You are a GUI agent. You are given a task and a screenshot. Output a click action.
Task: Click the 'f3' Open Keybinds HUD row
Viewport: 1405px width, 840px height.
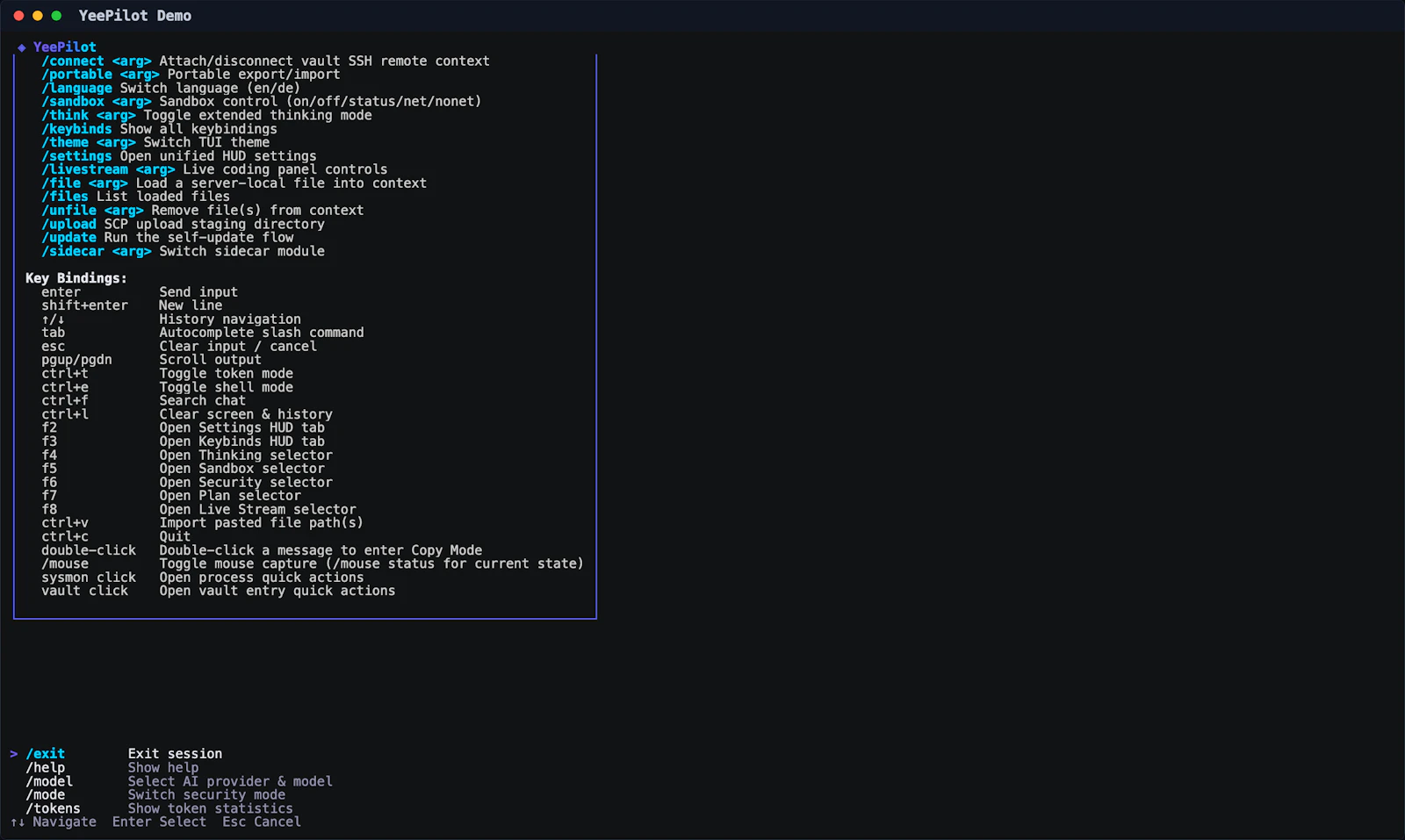pyautogui.click(x=183, y=442)
